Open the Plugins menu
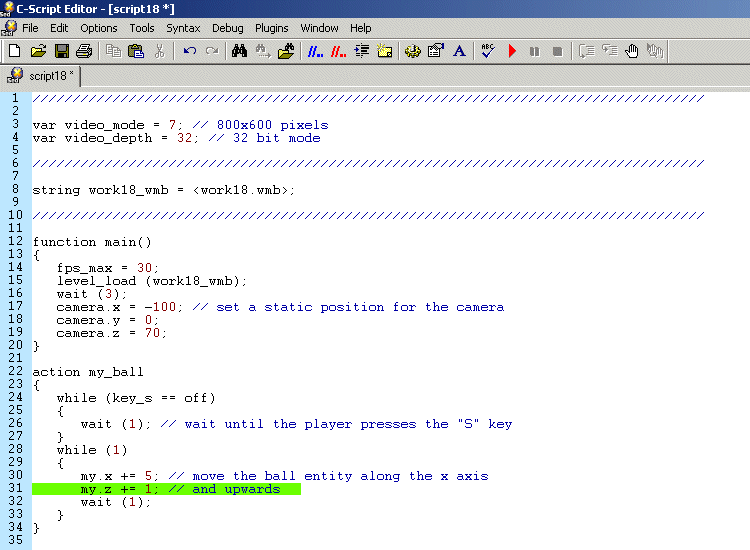The width and height of the screenshot is (750, 550). (271, 28)
